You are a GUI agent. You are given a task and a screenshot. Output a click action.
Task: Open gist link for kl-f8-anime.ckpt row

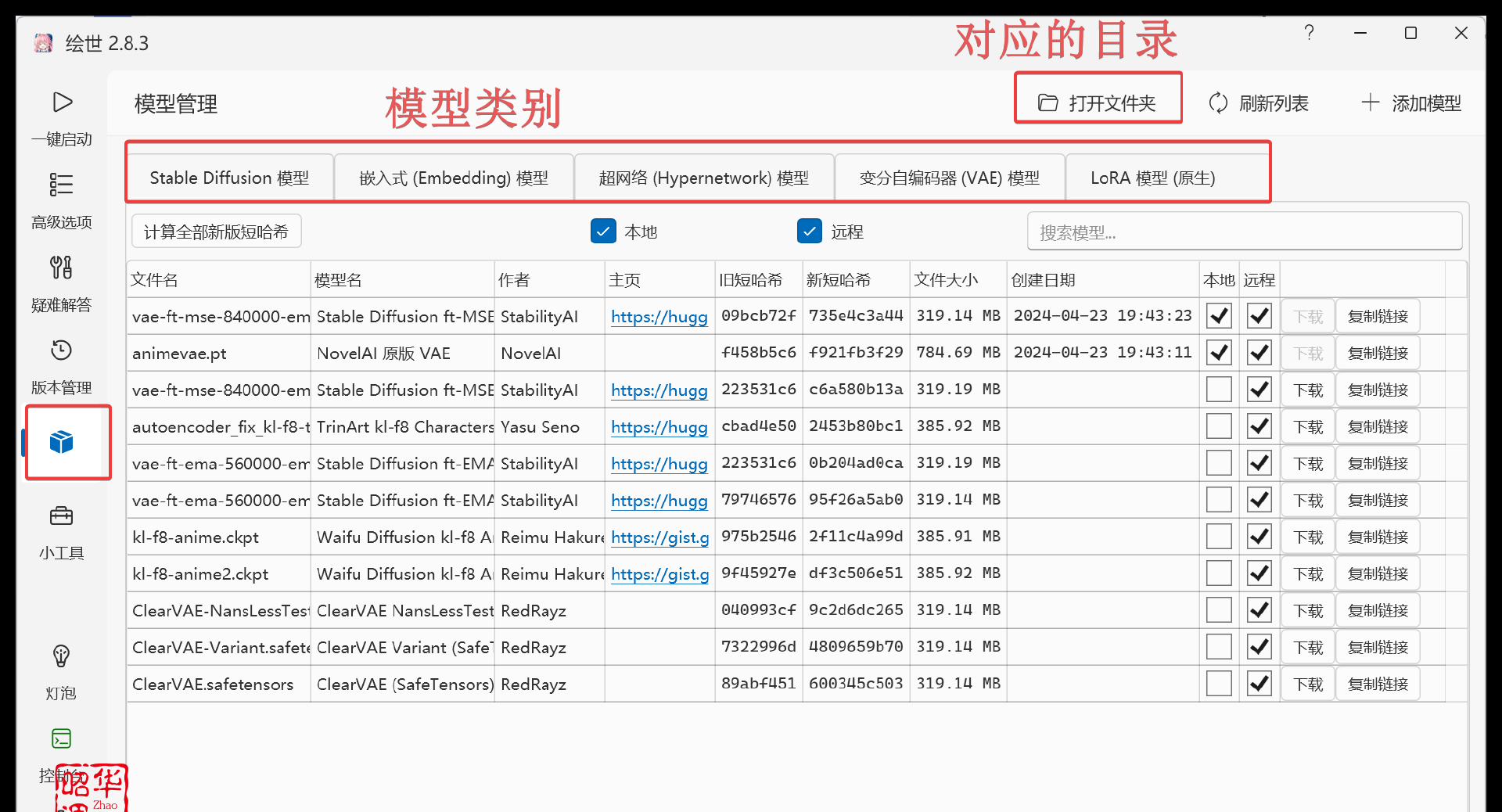click(660, 537)
